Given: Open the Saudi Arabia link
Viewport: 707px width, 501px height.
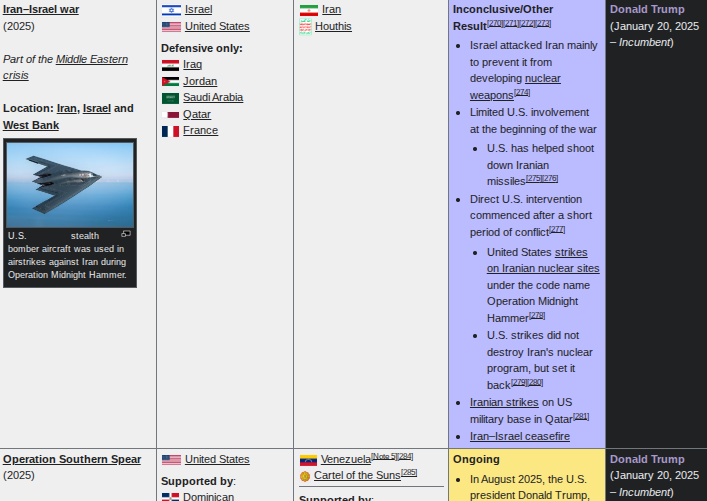Looking at the screenshot, I should tap(213, 97).
